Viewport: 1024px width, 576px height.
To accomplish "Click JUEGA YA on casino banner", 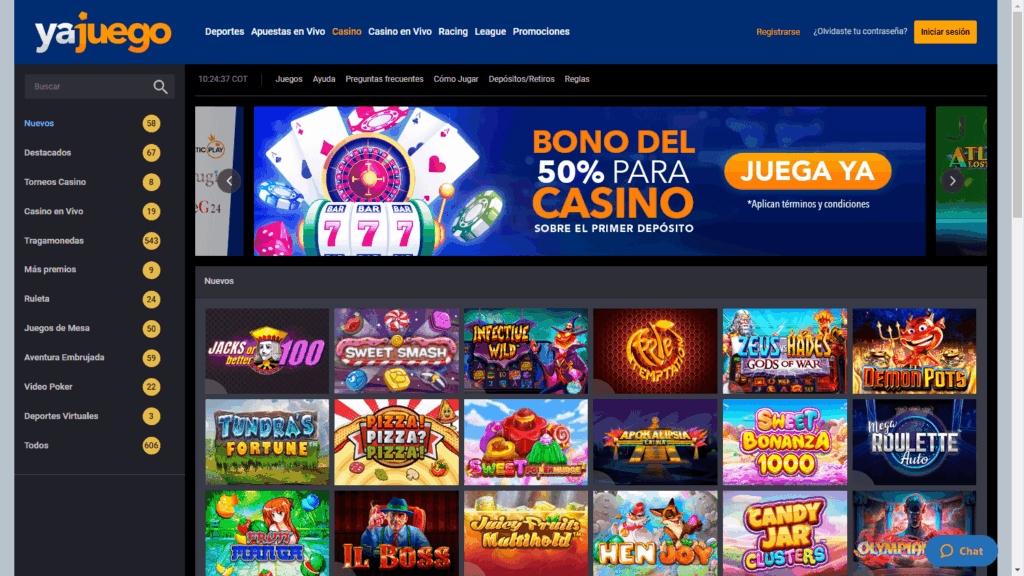I will pos(807,171).
